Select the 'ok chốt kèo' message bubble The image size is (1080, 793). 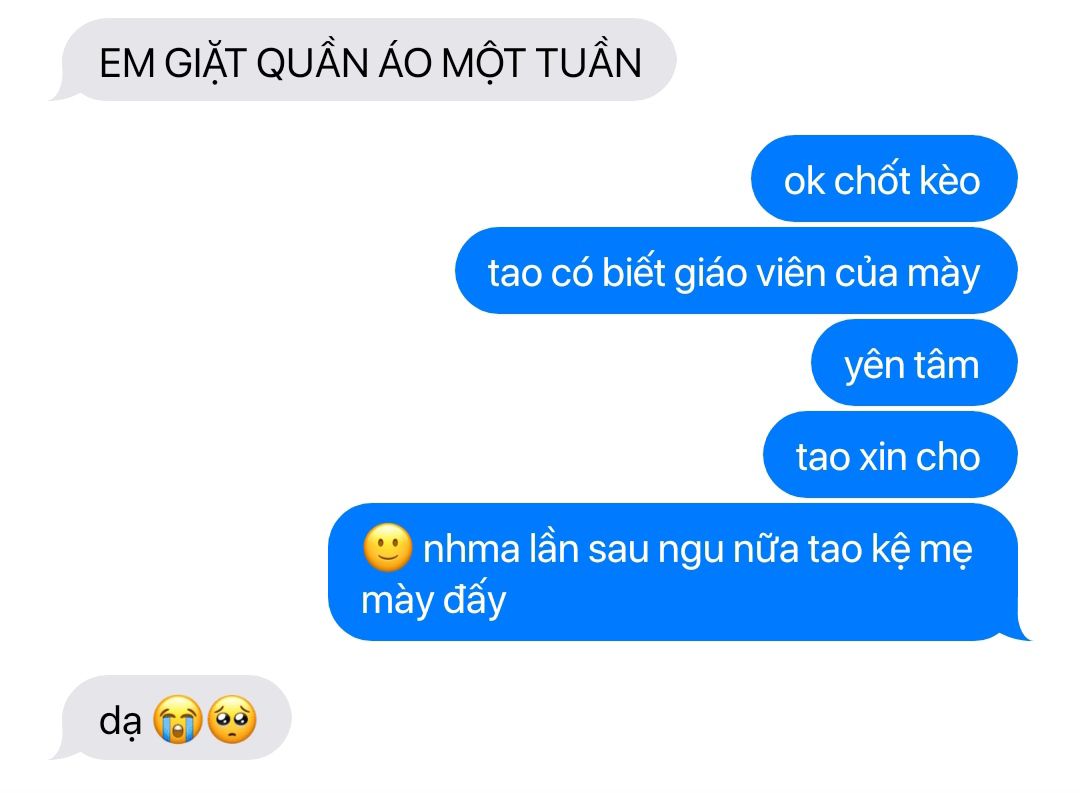884,179
